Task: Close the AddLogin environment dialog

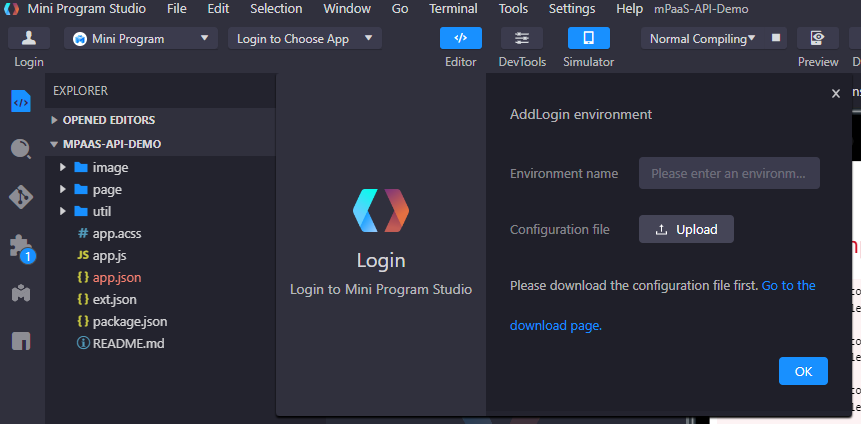Action: tap(836, 94)
